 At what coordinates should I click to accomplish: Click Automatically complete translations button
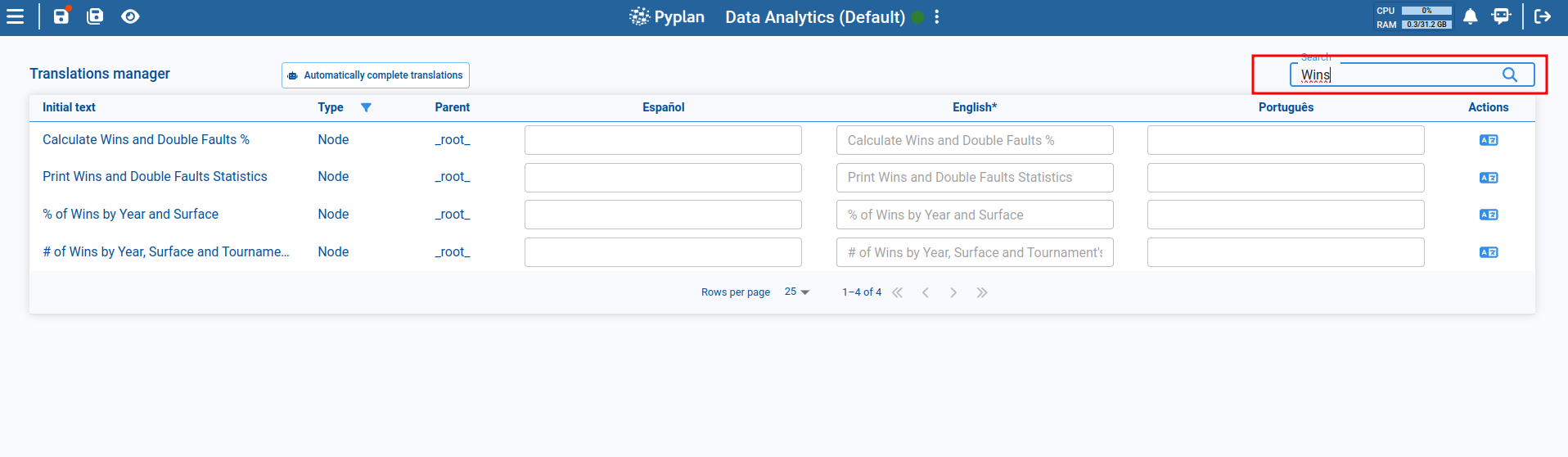tap(376, 75)
